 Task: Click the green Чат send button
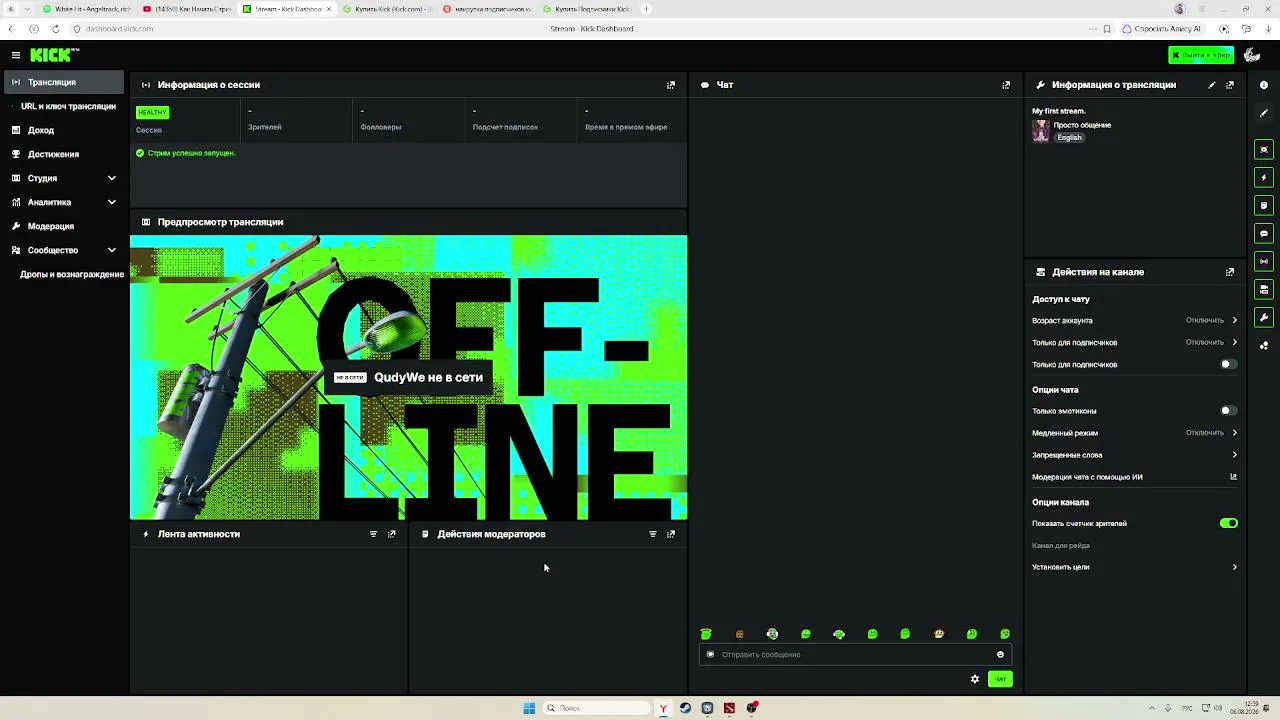1000,679
